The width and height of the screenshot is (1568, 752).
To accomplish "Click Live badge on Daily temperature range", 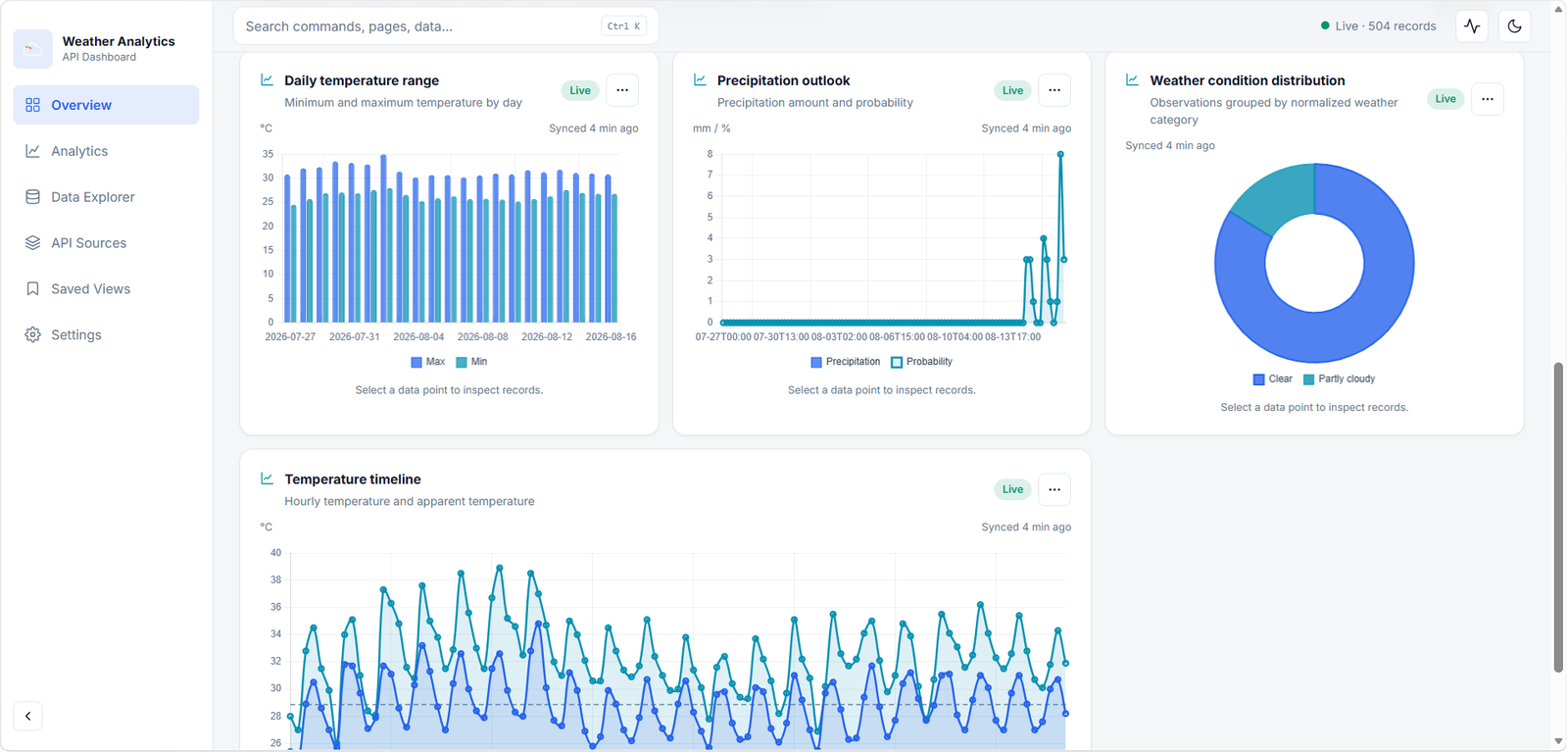I will (580, 90).
